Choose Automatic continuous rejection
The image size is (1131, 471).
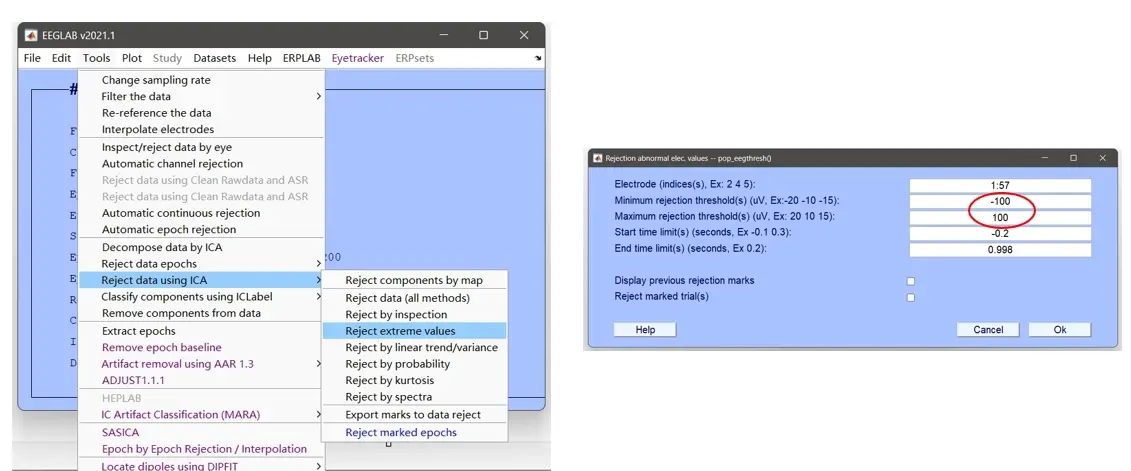[x=201, y=213]
